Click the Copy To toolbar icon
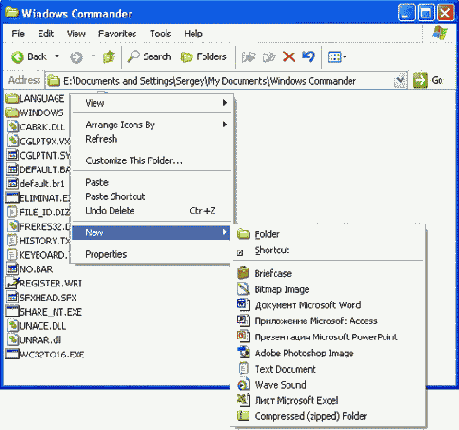Image resolution: width=459 pixels, height=430 pixels. tap(269, 57)
